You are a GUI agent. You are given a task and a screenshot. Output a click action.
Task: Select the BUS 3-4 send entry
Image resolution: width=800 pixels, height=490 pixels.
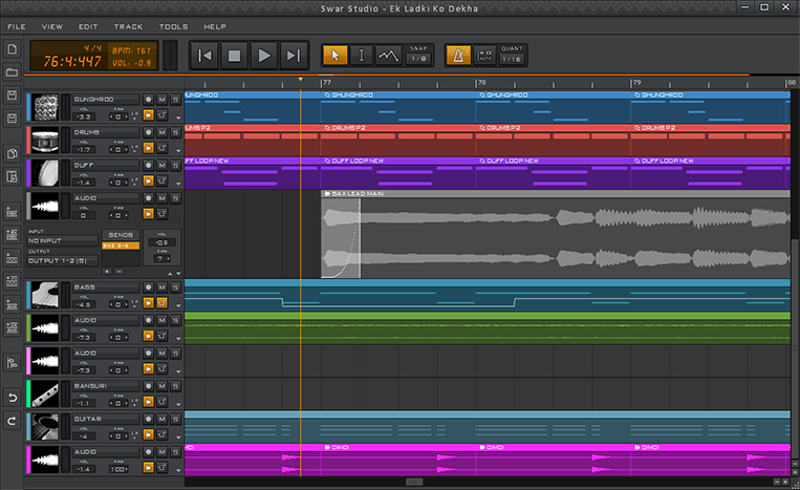click(x=120, y=246)
